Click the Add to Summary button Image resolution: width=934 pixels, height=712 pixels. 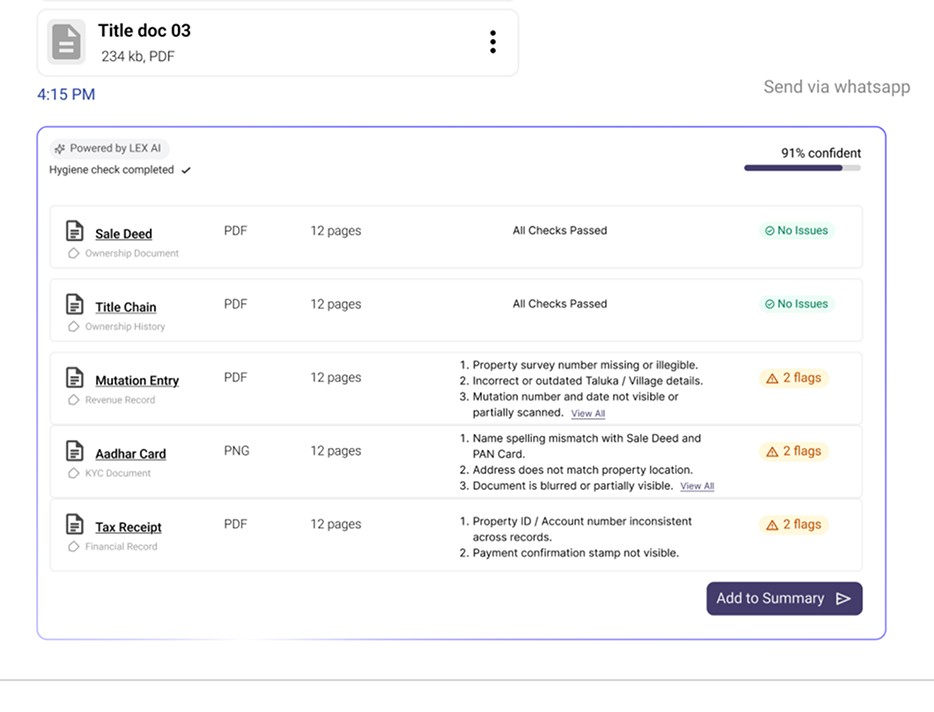coord(784,598)
